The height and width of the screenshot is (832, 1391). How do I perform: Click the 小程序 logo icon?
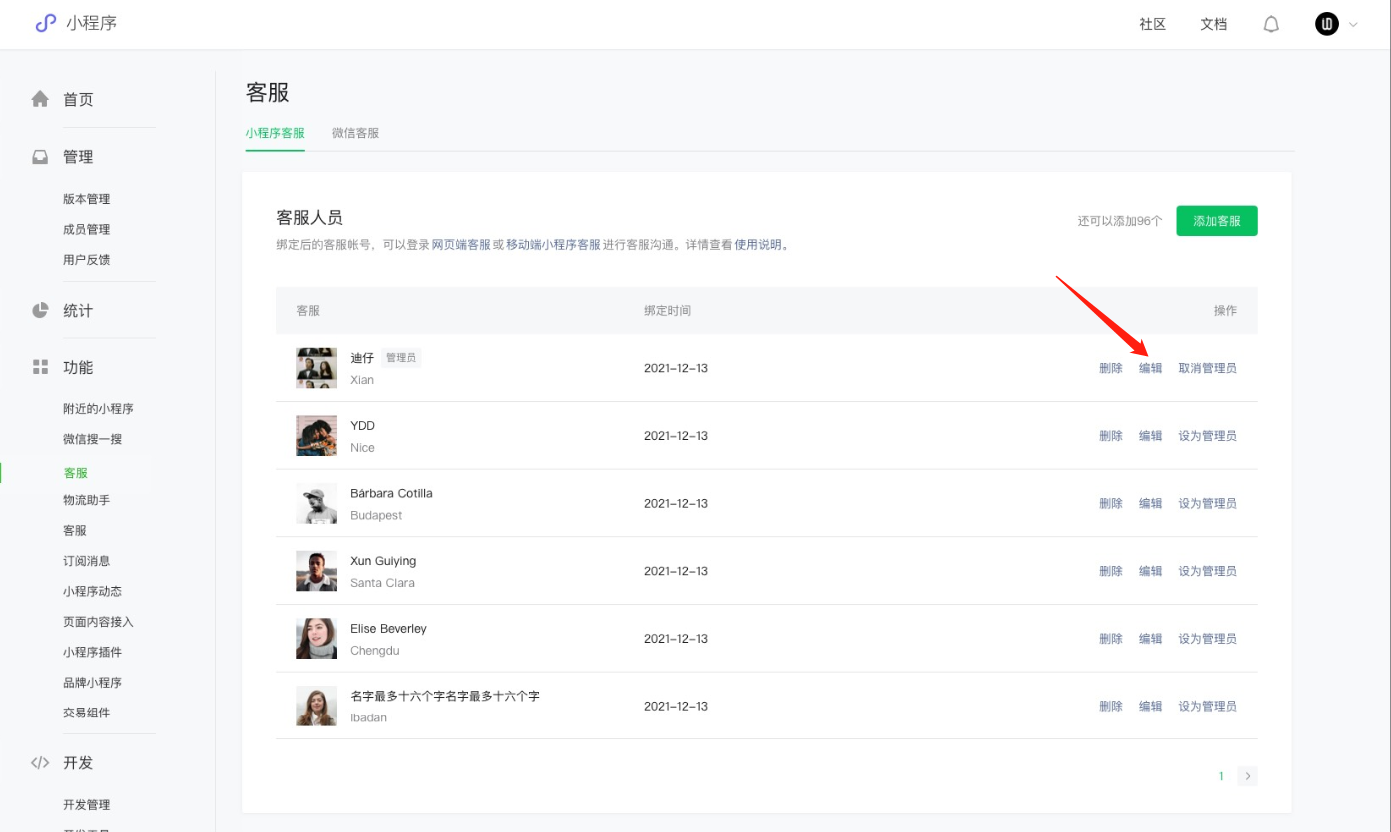click(x=45, y=23)
